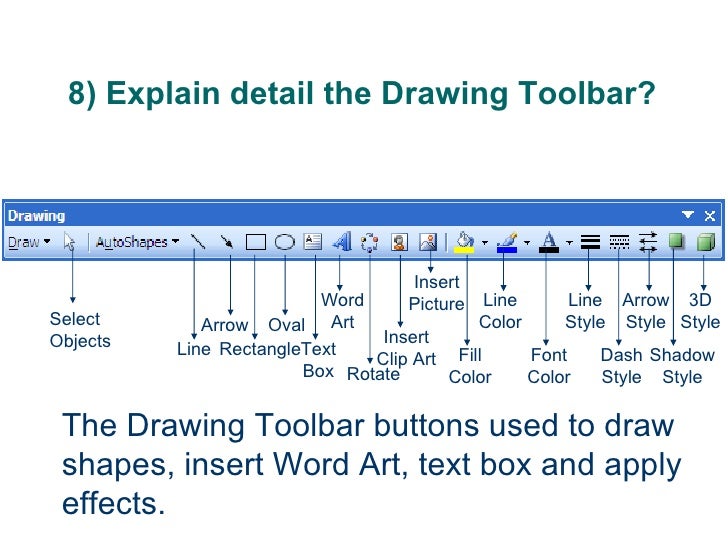728x546 pixels.
Task: Select the Arrow drawing tool
Action: pyautogui.click(x=227, y=241)
